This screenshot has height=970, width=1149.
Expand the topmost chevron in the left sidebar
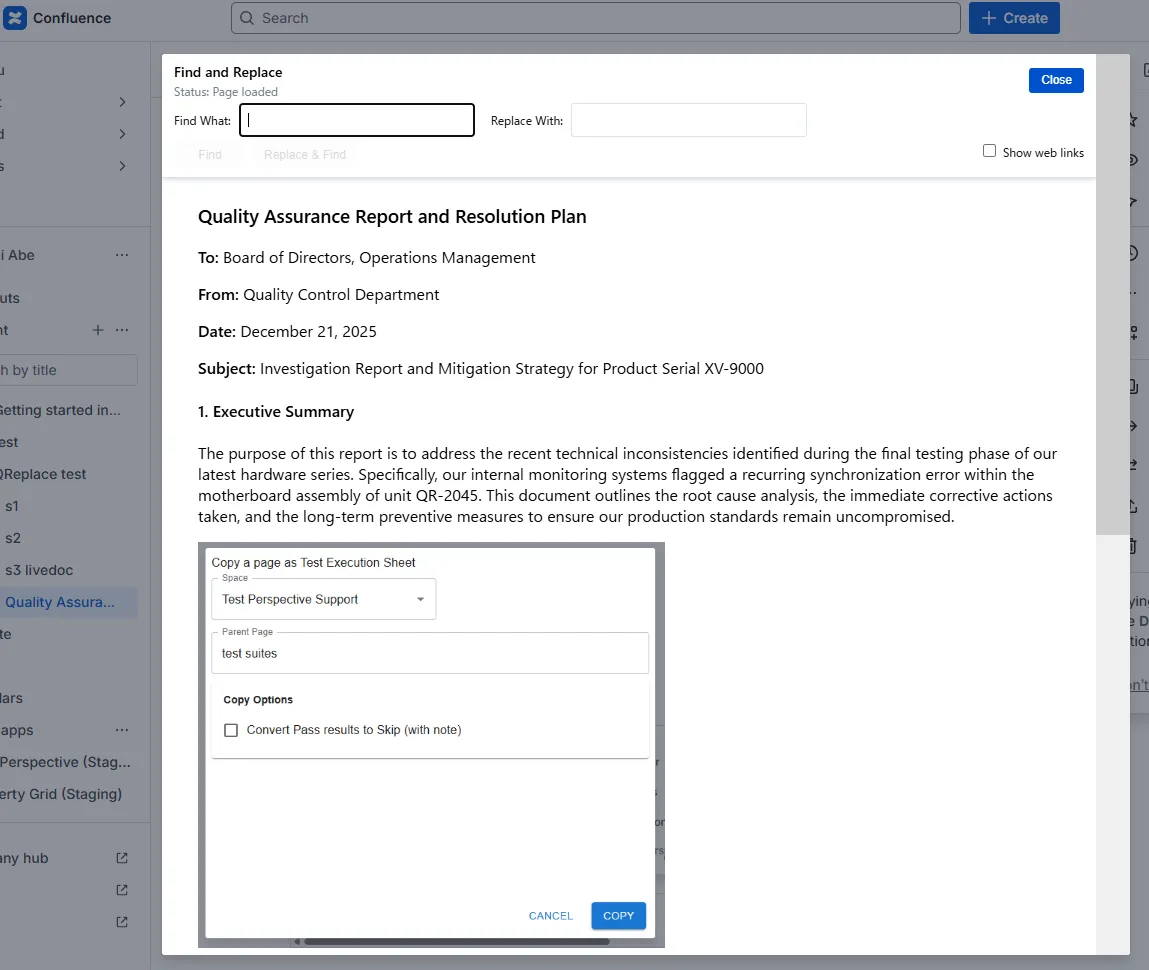pos(122,102)
